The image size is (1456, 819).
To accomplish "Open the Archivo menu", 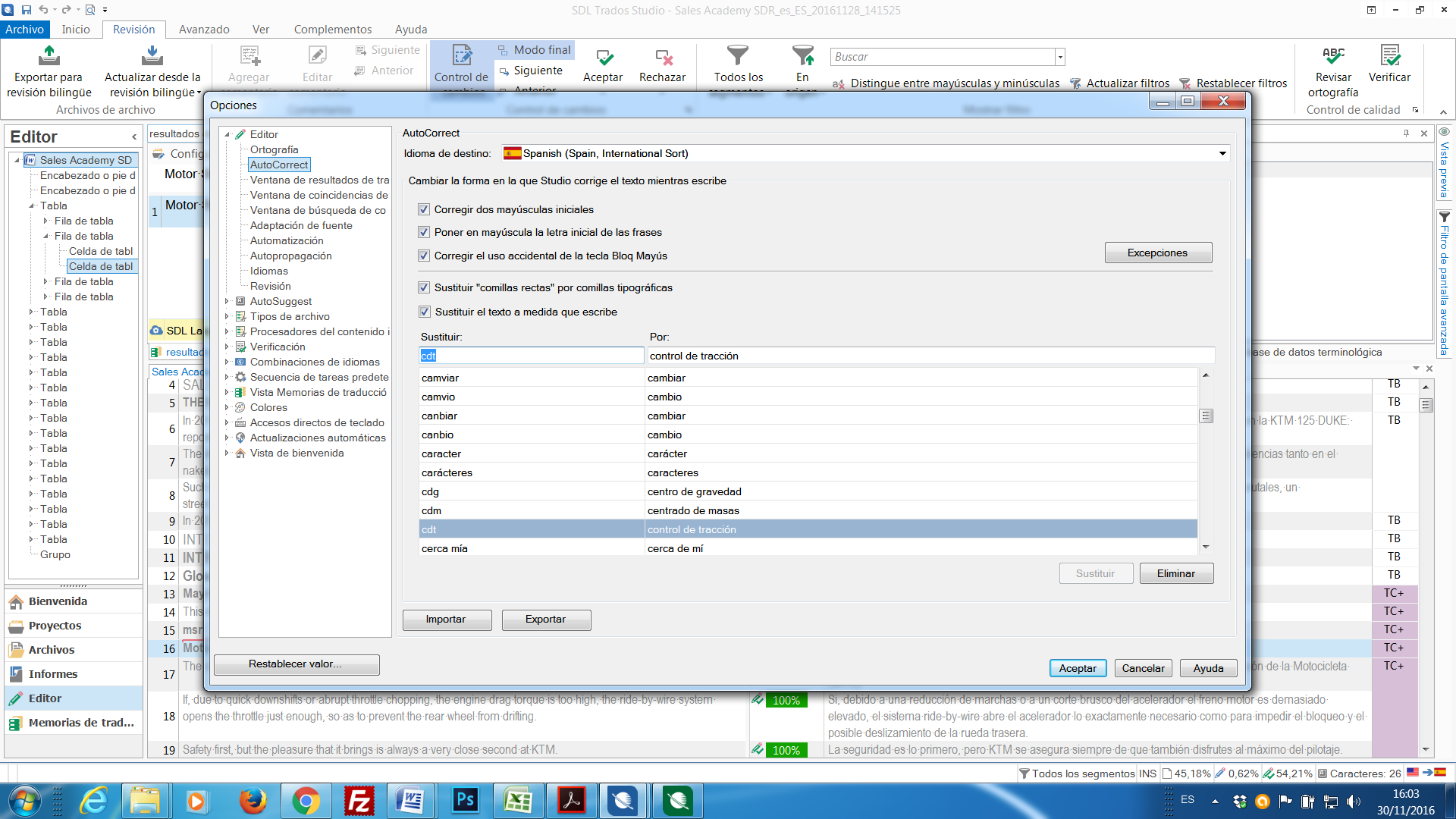I will point(24,30).
